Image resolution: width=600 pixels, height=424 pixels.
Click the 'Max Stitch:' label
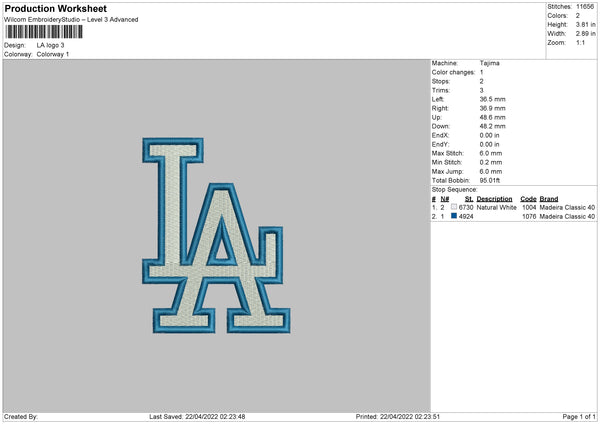pyautogui.click(x=448, y=153)
